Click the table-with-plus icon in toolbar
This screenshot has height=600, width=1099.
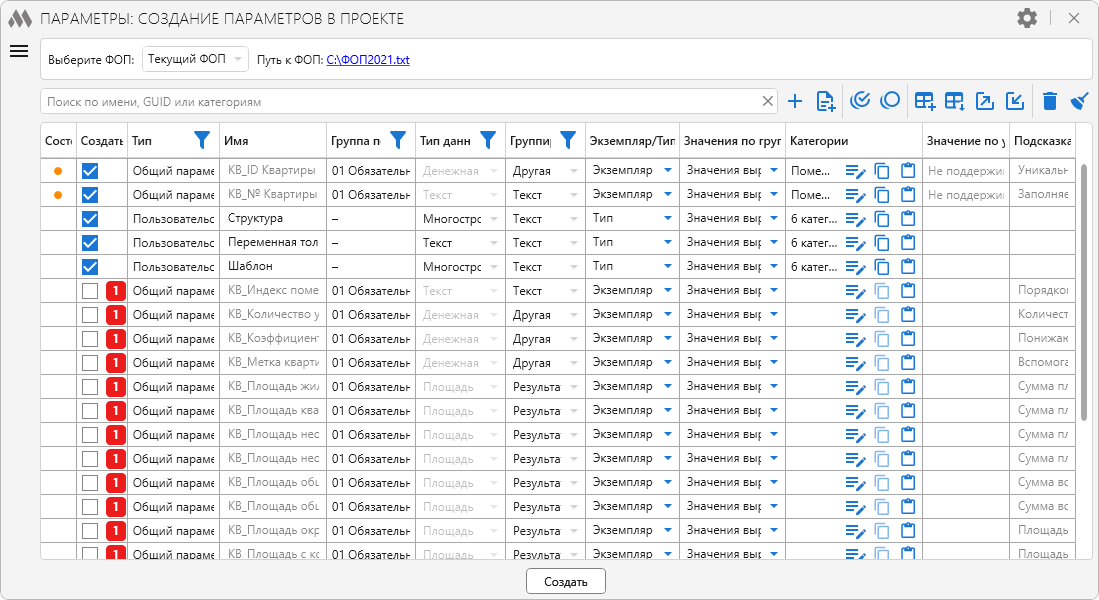click(925, 101)
